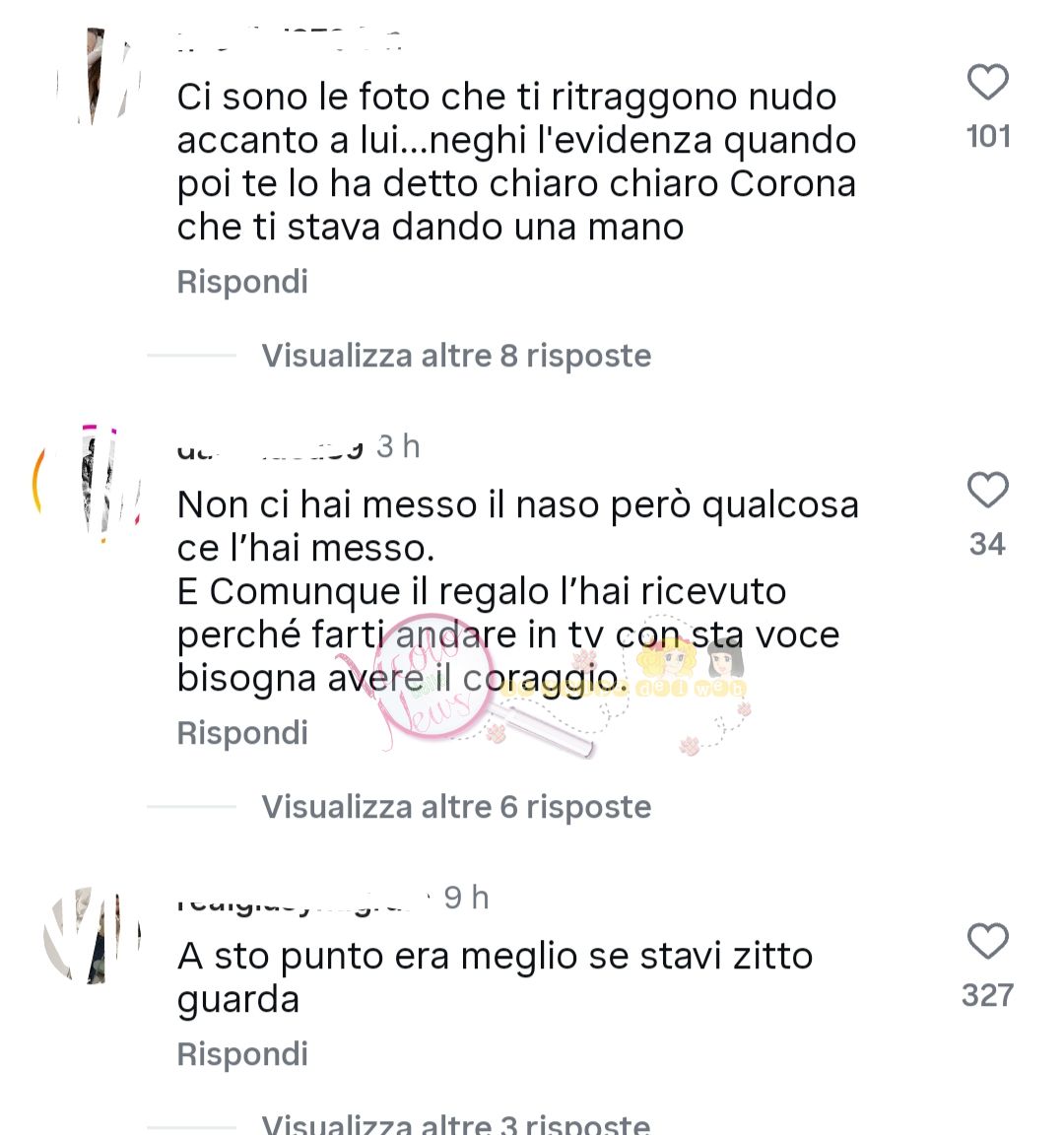Tap the heart beside the 327 count
The width and height of the screenshot is (1064, 1135).
988,941
